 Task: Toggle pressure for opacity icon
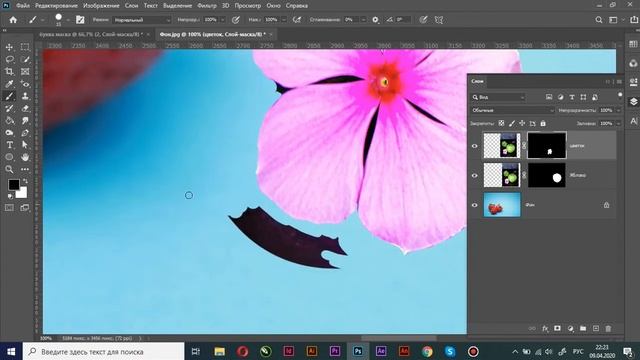236,20
